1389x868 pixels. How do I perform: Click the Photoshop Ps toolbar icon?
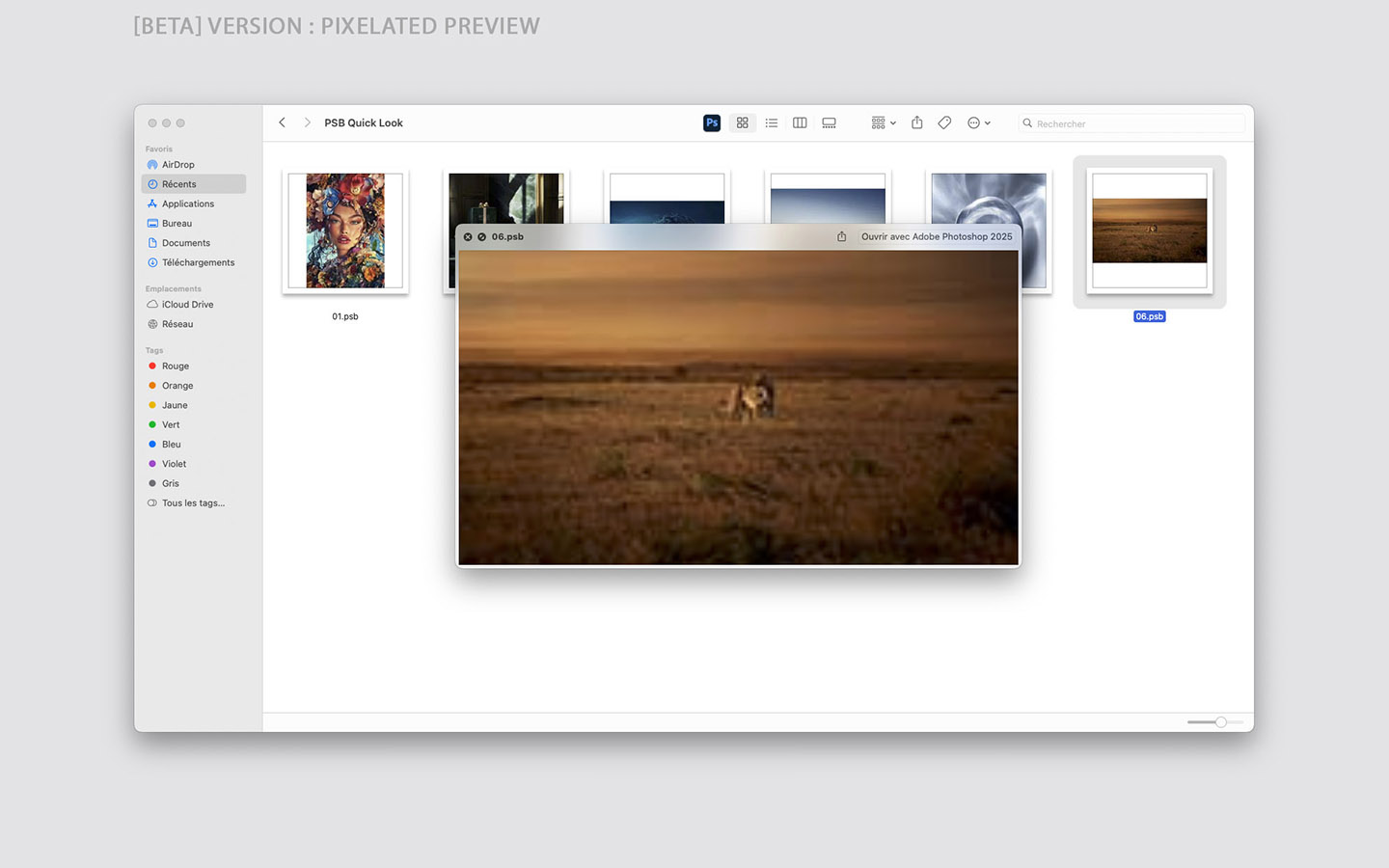(712, 122)
